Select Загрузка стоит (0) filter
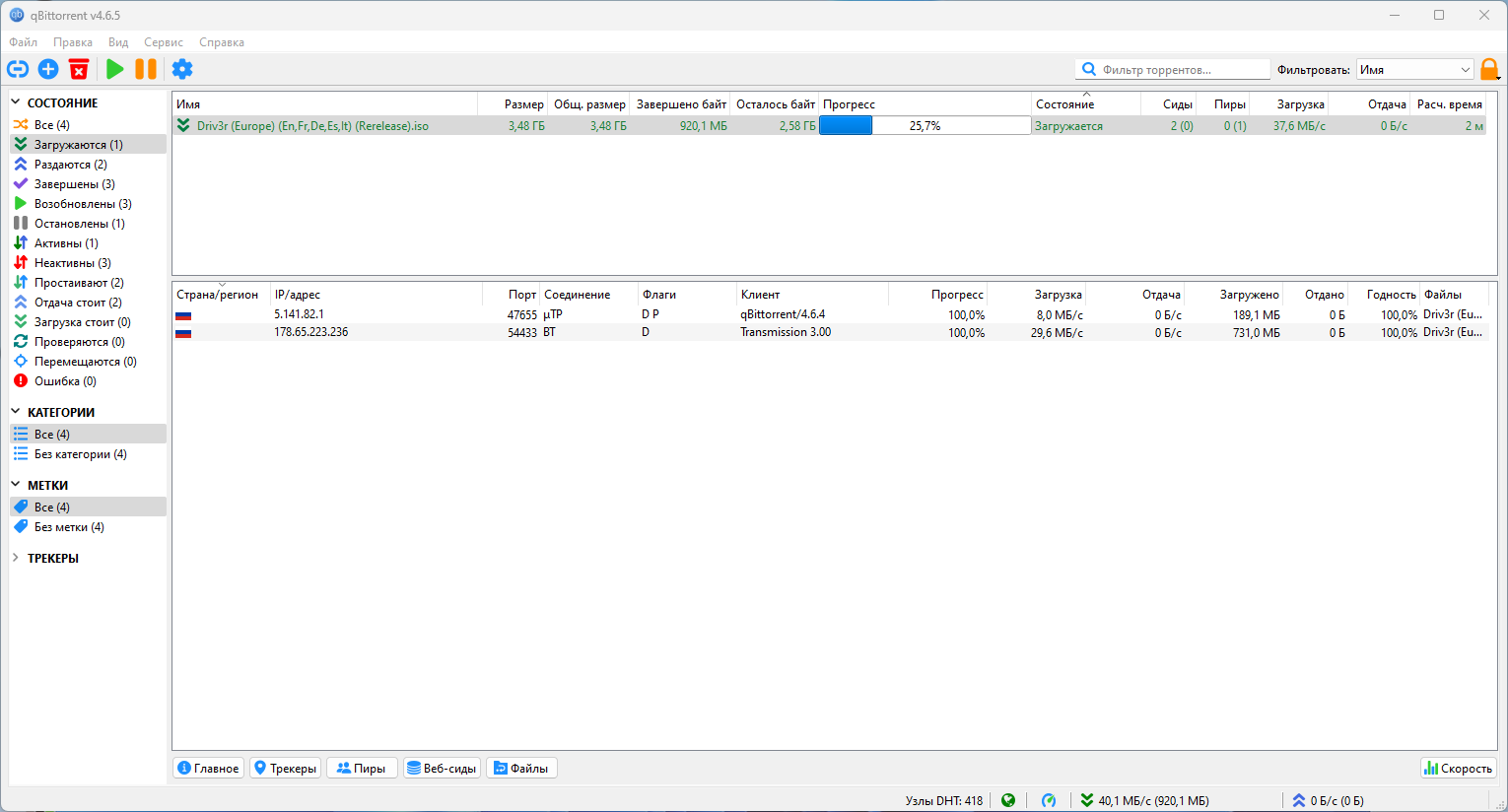 88,322
